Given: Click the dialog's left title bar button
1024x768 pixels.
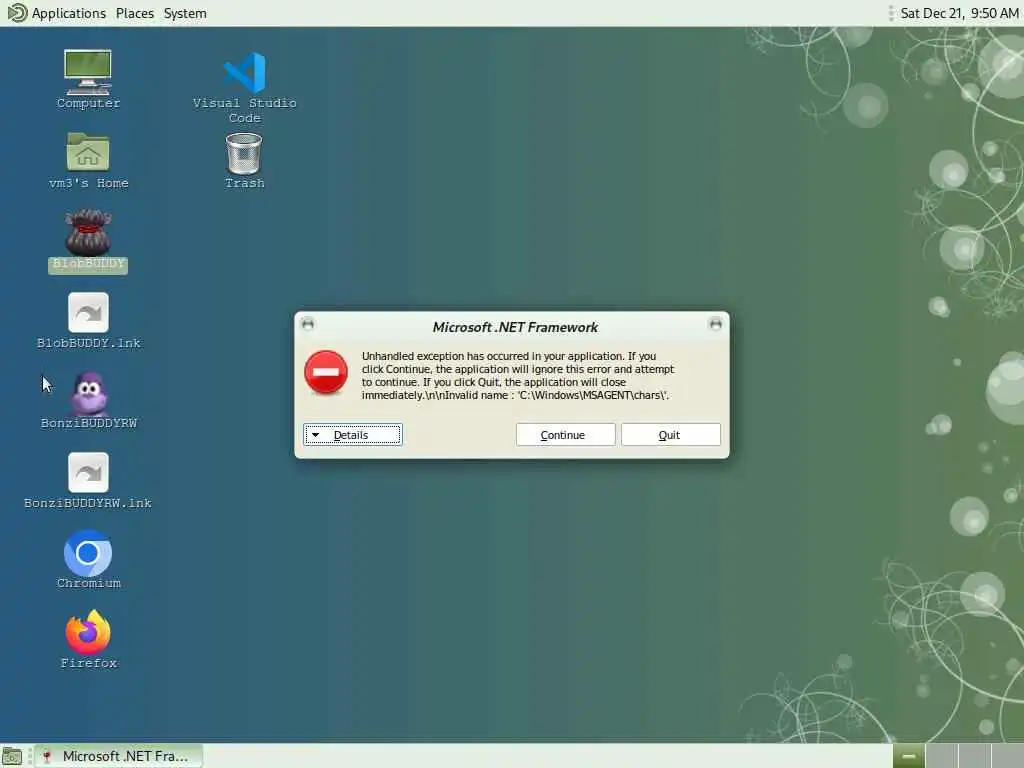Looking at the screenshot, I should (x=308, y=324).
